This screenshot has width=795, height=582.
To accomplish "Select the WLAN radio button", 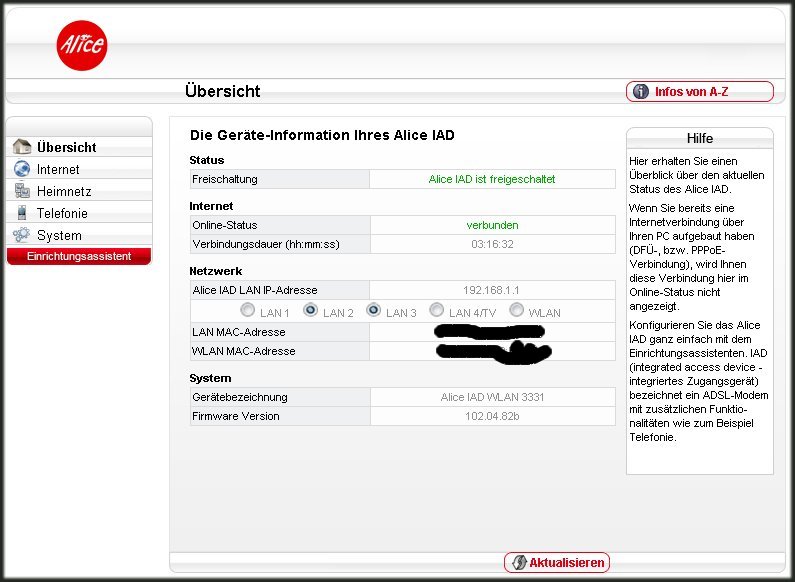I will 517,311.
